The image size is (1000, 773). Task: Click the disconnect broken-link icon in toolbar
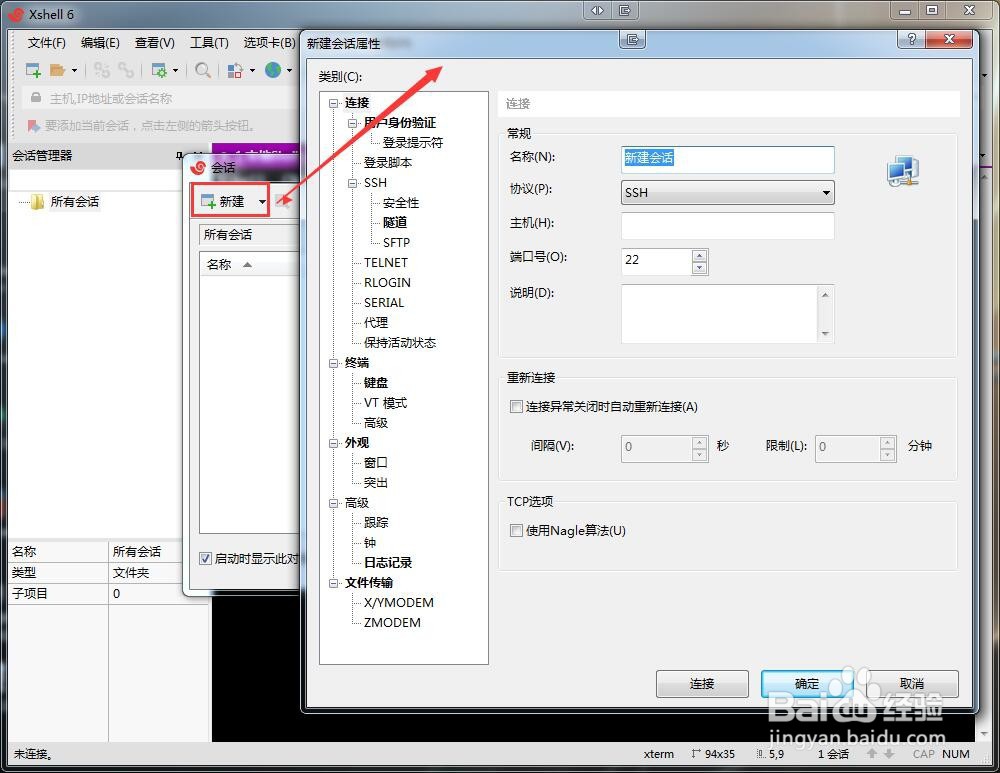pos(101,70)
